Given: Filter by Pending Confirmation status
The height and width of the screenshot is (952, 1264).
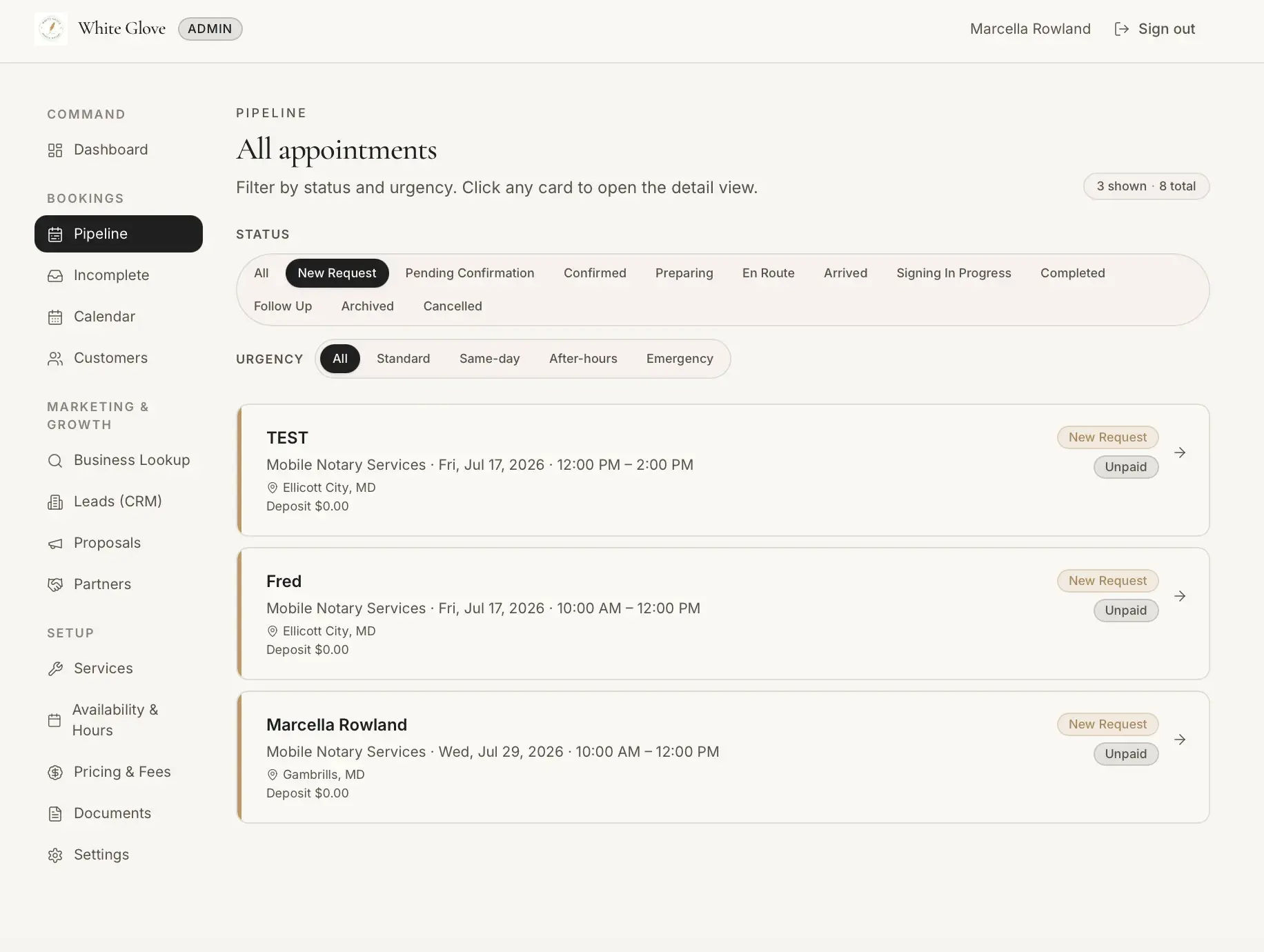Looking at the screenshot, I should 470,273.
